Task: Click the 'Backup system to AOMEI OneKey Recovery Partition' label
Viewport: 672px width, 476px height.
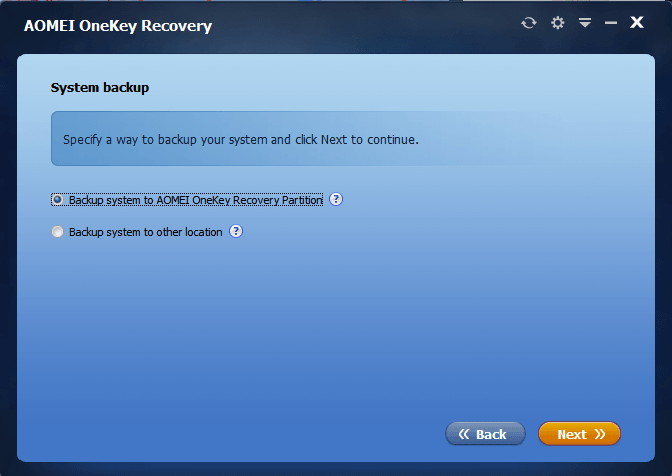Action: tap(196, 200)
